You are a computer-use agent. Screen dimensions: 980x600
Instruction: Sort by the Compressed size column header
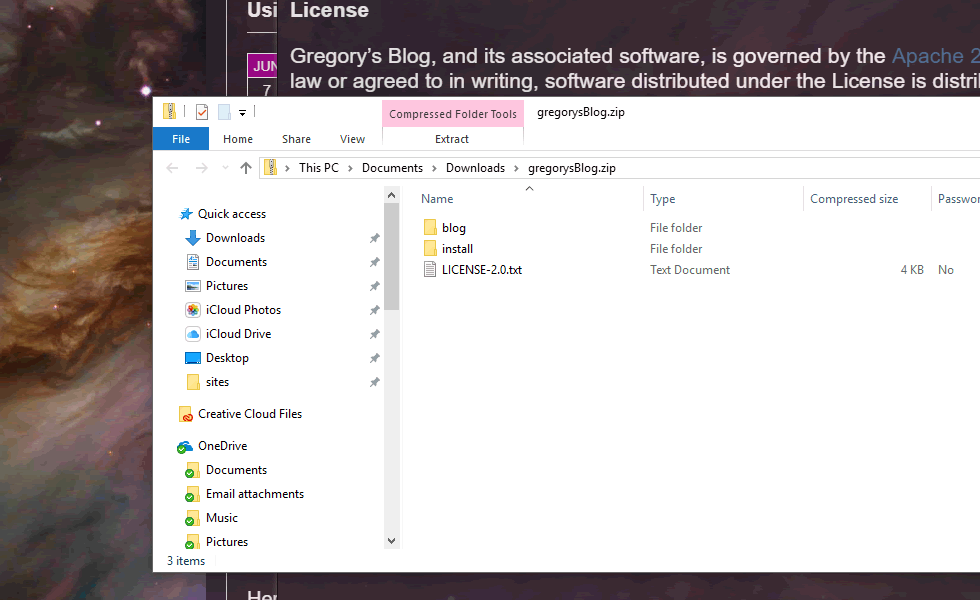click(854, 199)
